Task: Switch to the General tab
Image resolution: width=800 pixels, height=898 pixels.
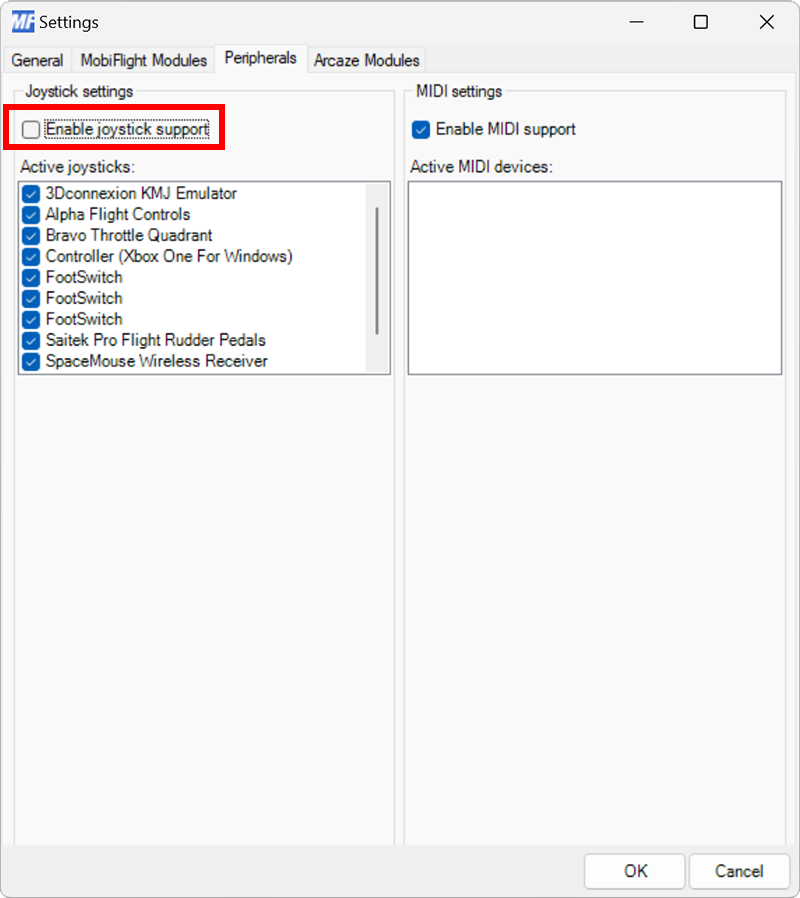Action: [36, 60]
